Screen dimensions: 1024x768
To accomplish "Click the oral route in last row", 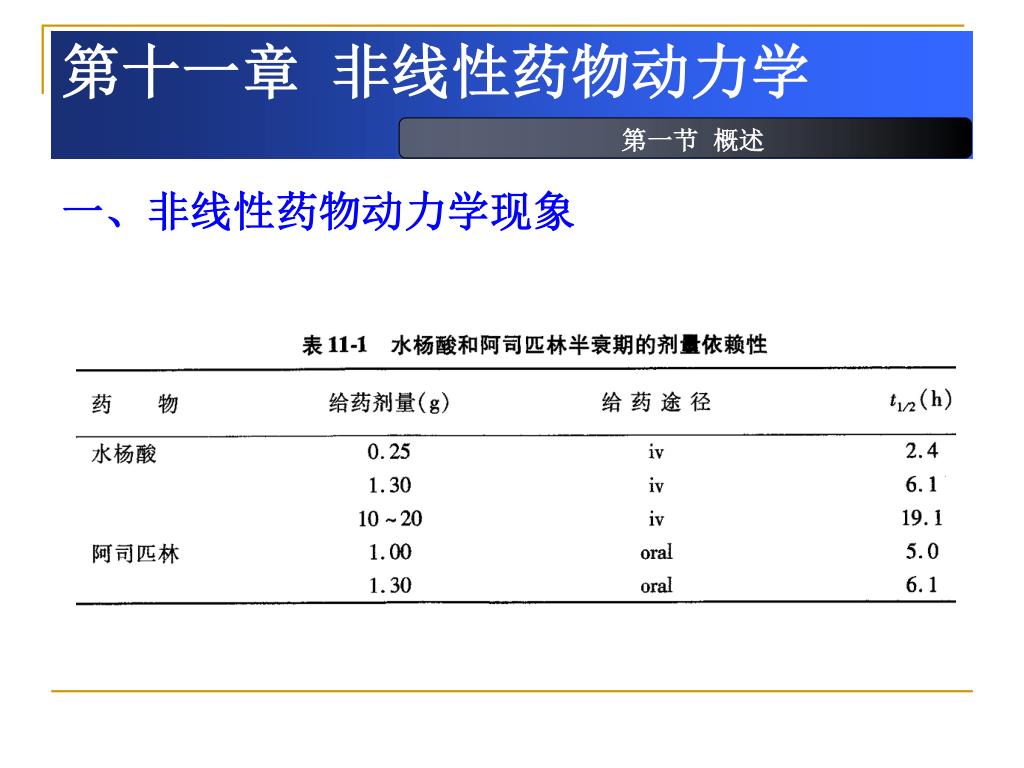I will tap(656, 586).
